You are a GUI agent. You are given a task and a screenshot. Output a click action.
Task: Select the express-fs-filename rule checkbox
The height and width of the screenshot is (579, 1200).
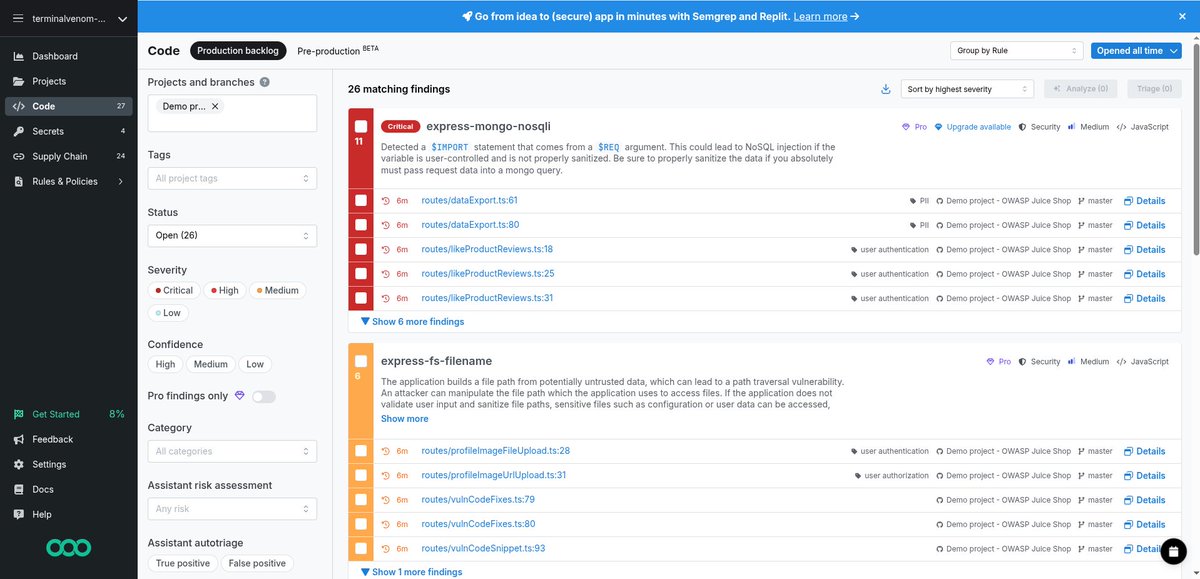point(361,361)
